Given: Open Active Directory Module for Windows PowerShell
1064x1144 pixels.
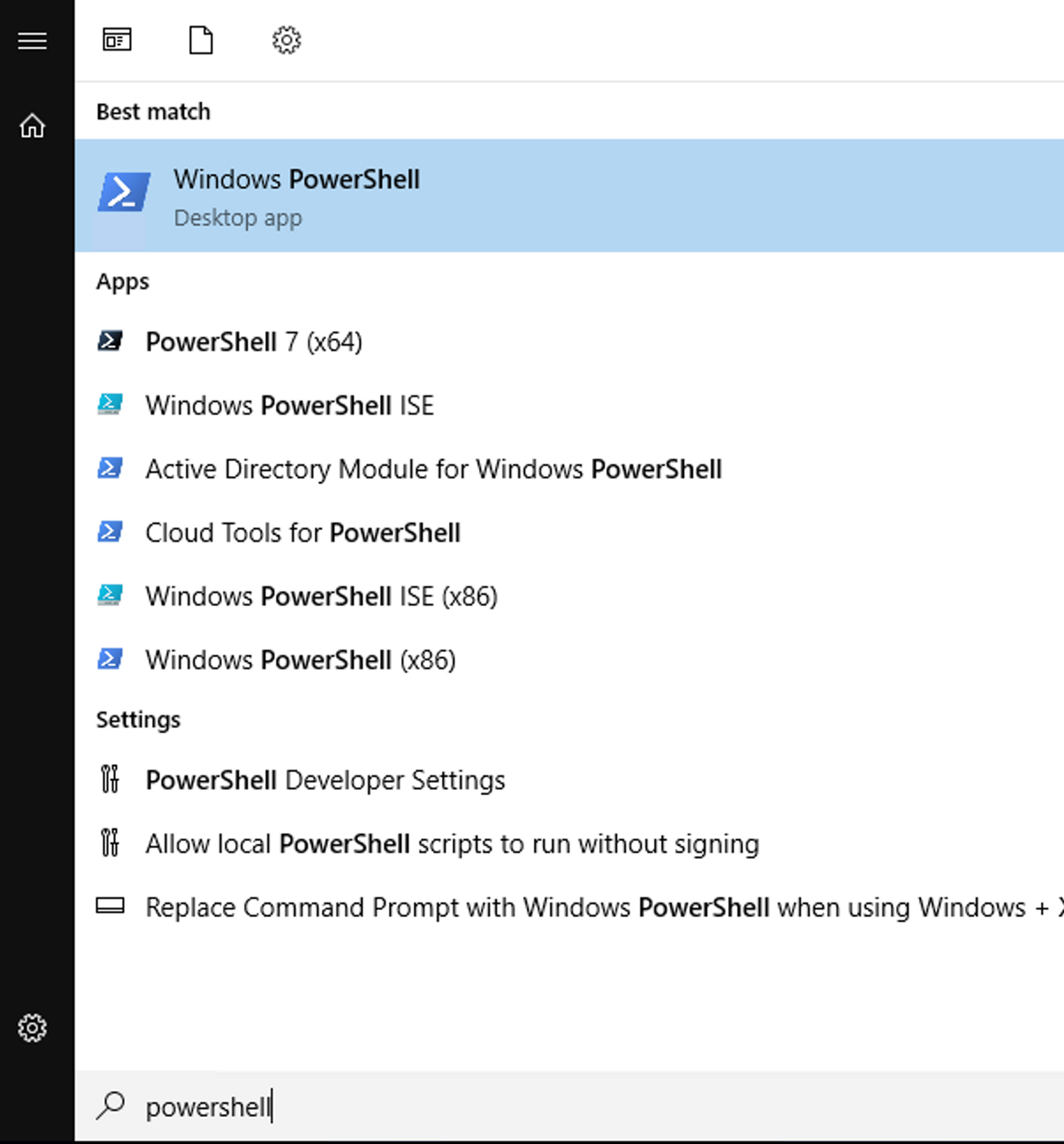Looking at the screenshot, I should click(x=433, y=469).
